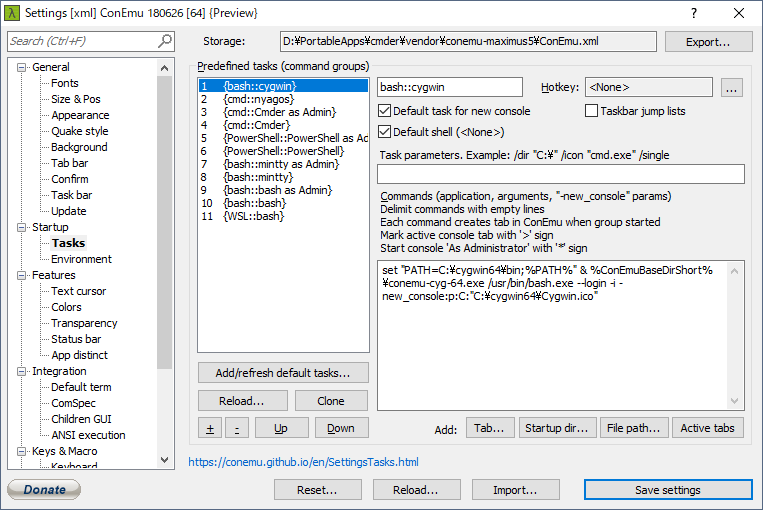Click the settings tree scrollbar down arrow
Screen dimensions: 763x510
(x=164, y=460)
